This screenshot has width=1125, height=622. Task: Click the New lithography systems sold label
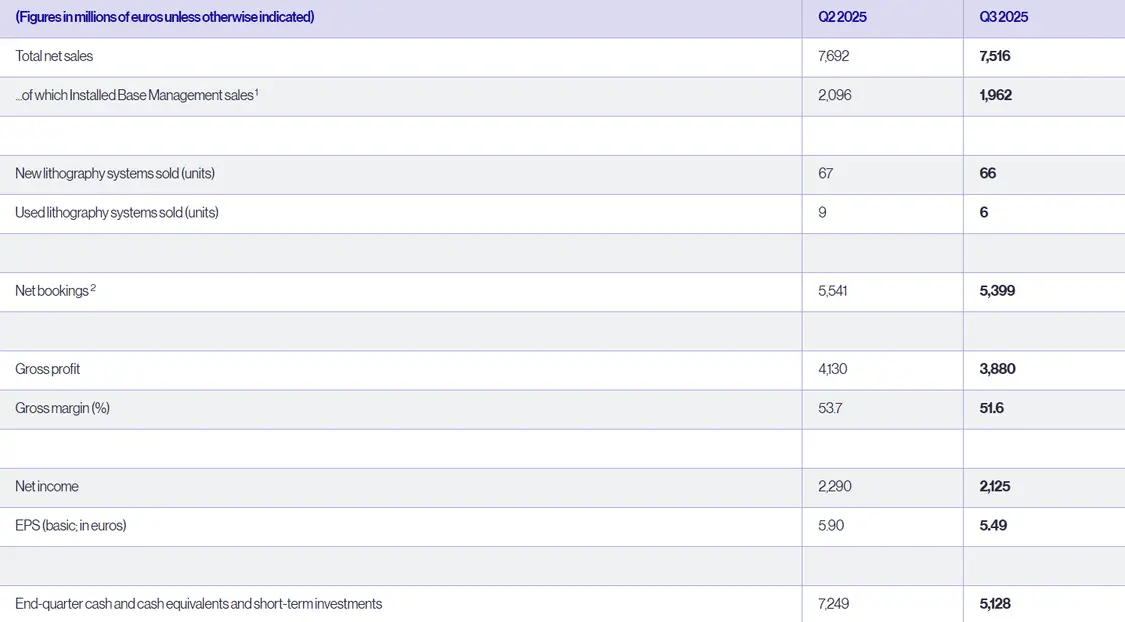pos(115,173)
